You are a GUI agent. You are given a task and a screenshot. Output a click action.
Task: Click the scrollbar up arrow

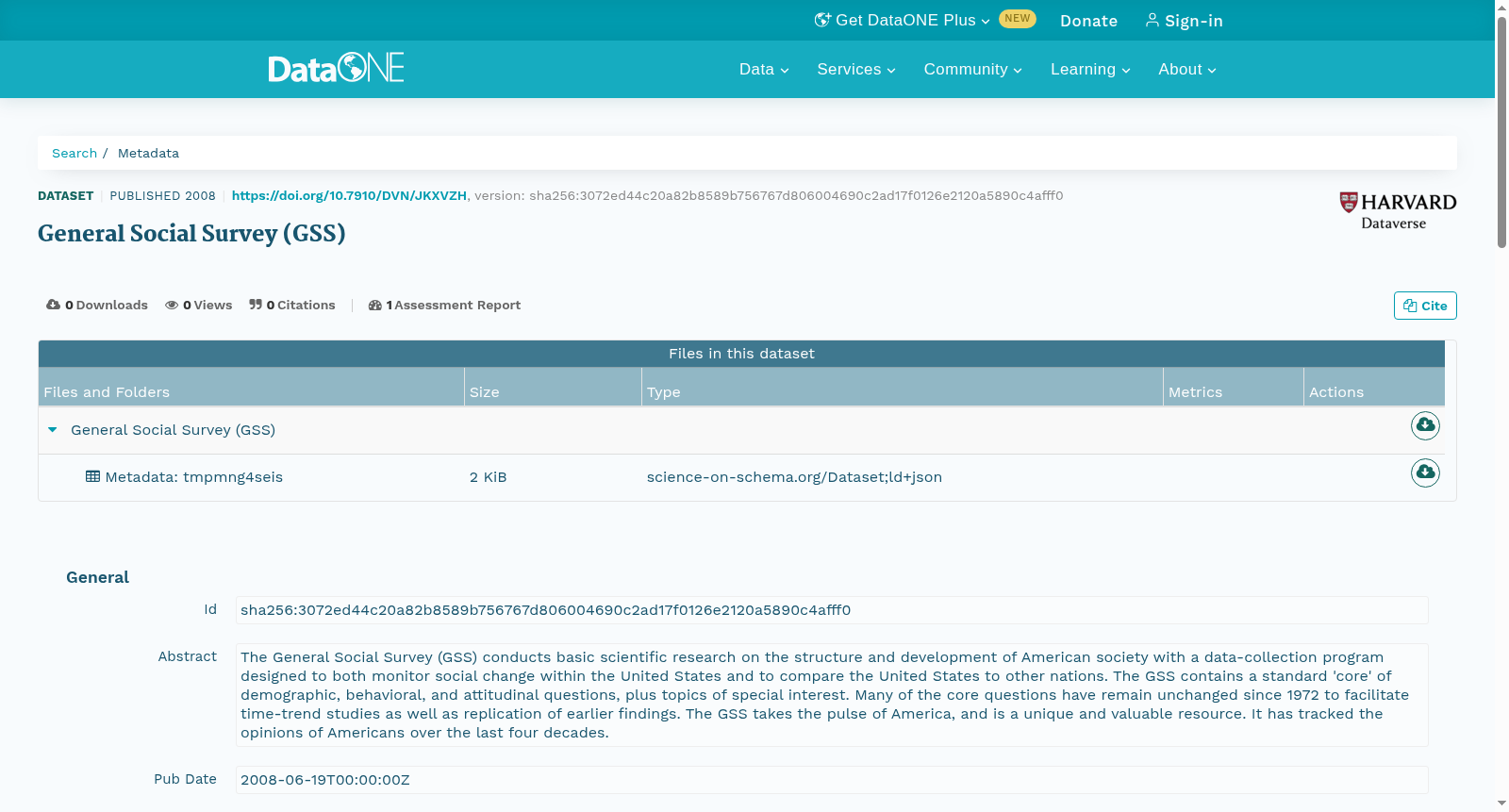click(x=1501, y=7)
